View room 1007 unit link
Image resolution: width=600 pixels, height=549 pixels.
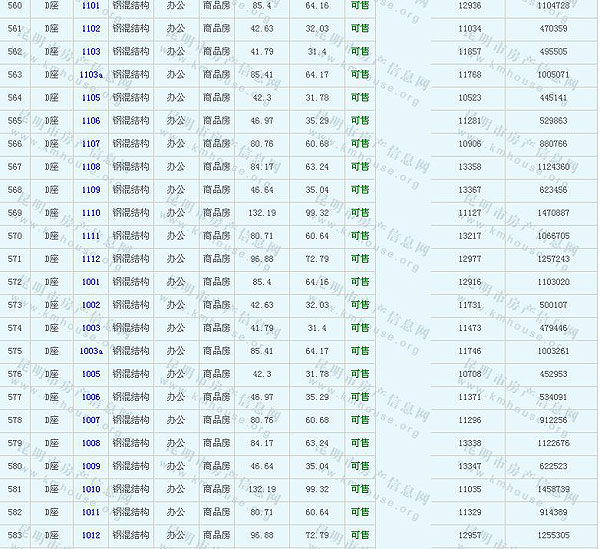91,420
